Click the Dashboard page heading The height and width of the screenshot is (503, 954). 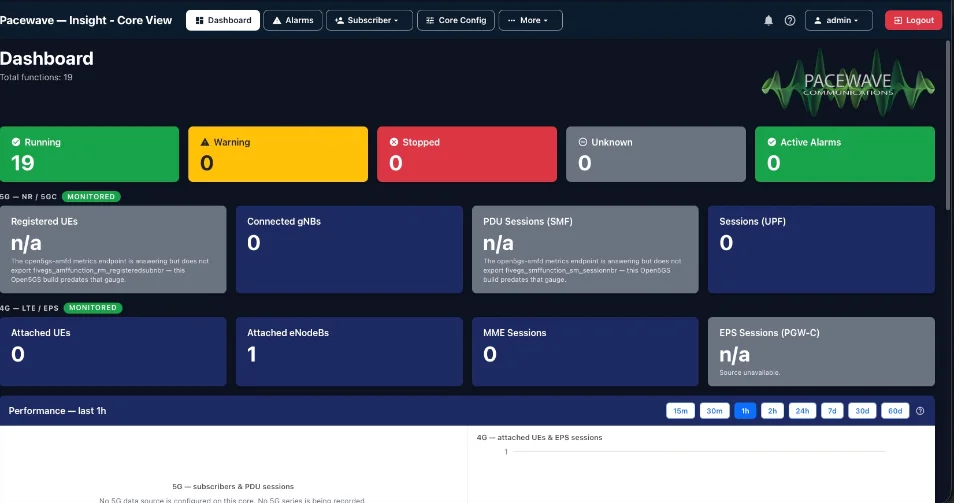click(47, 58)
